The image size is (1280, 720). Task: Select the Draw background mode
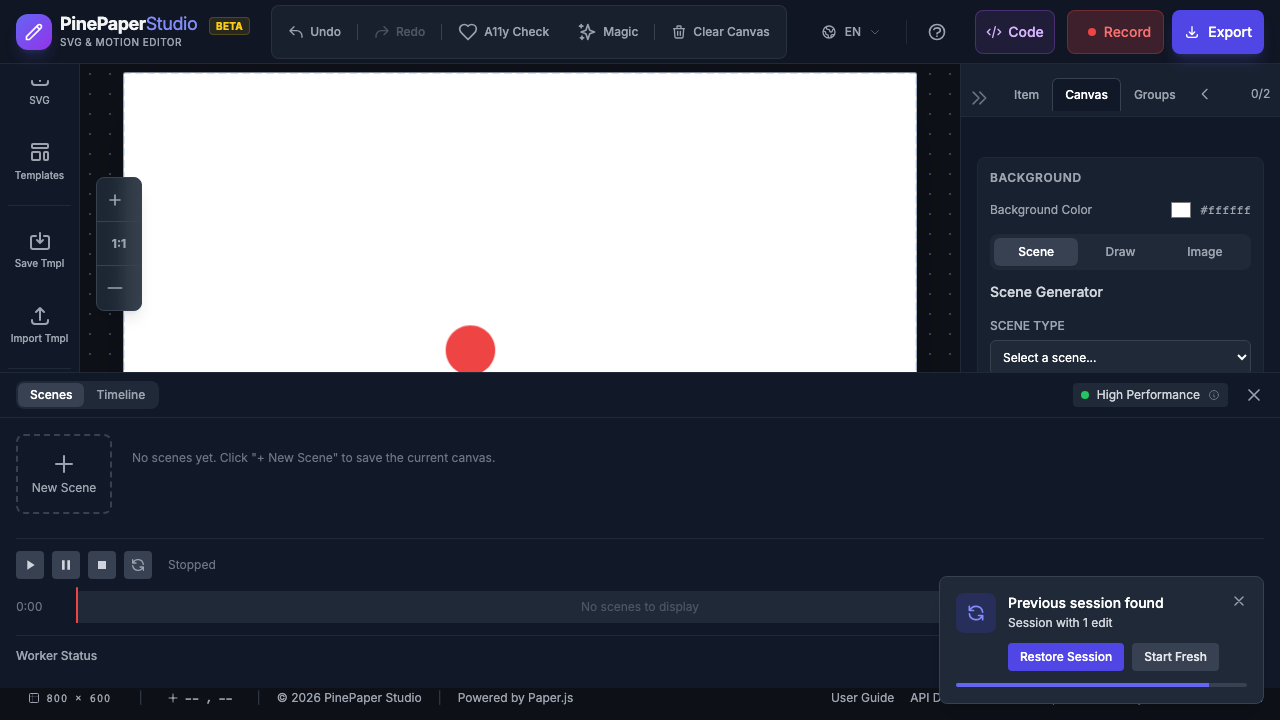coord(1120,252)
